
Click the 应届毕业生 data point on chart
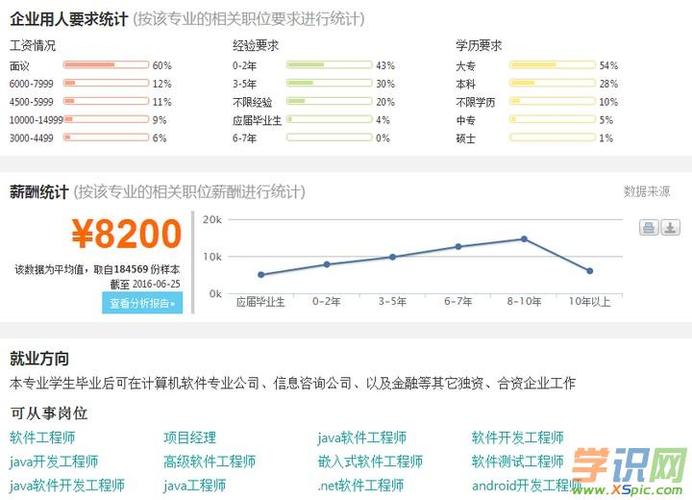click(261, 274)
